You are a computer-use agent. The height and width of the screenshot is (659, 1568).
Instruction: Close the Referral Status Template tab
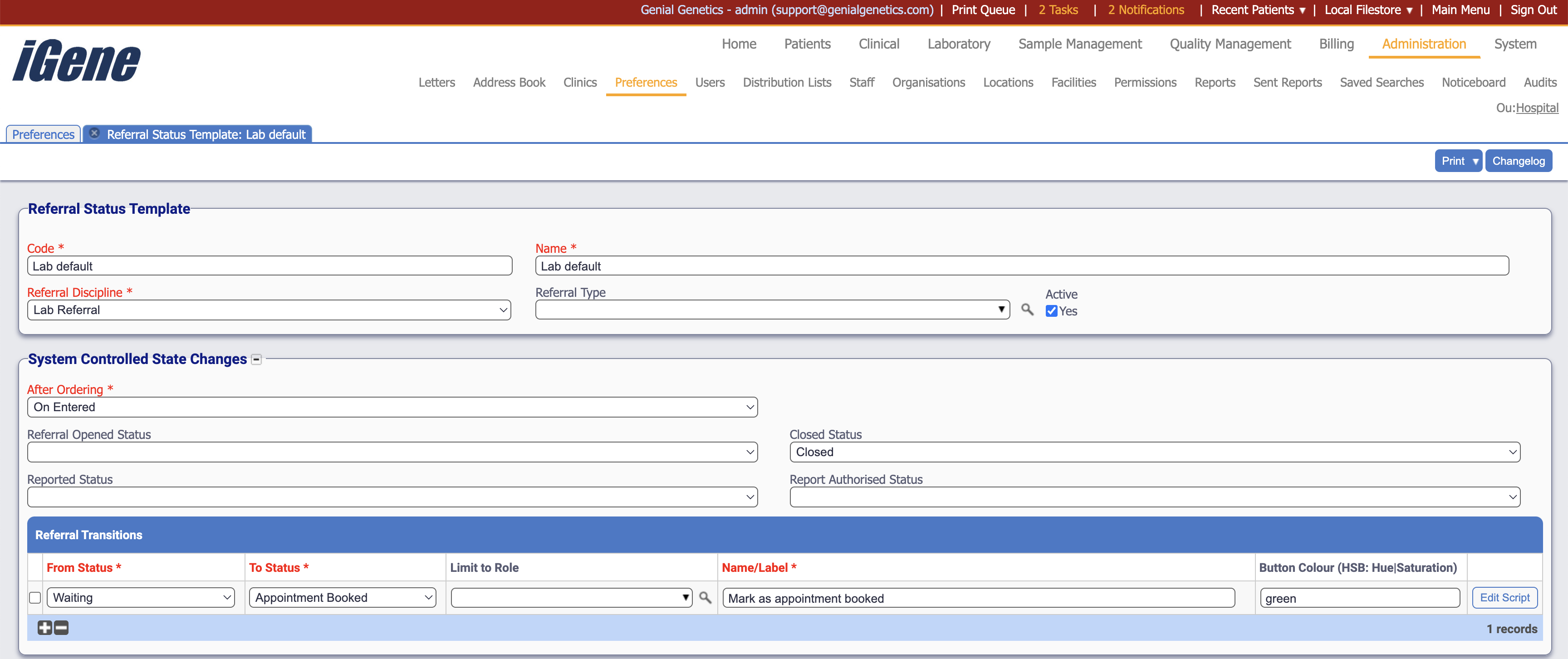[x=94, y=133]
